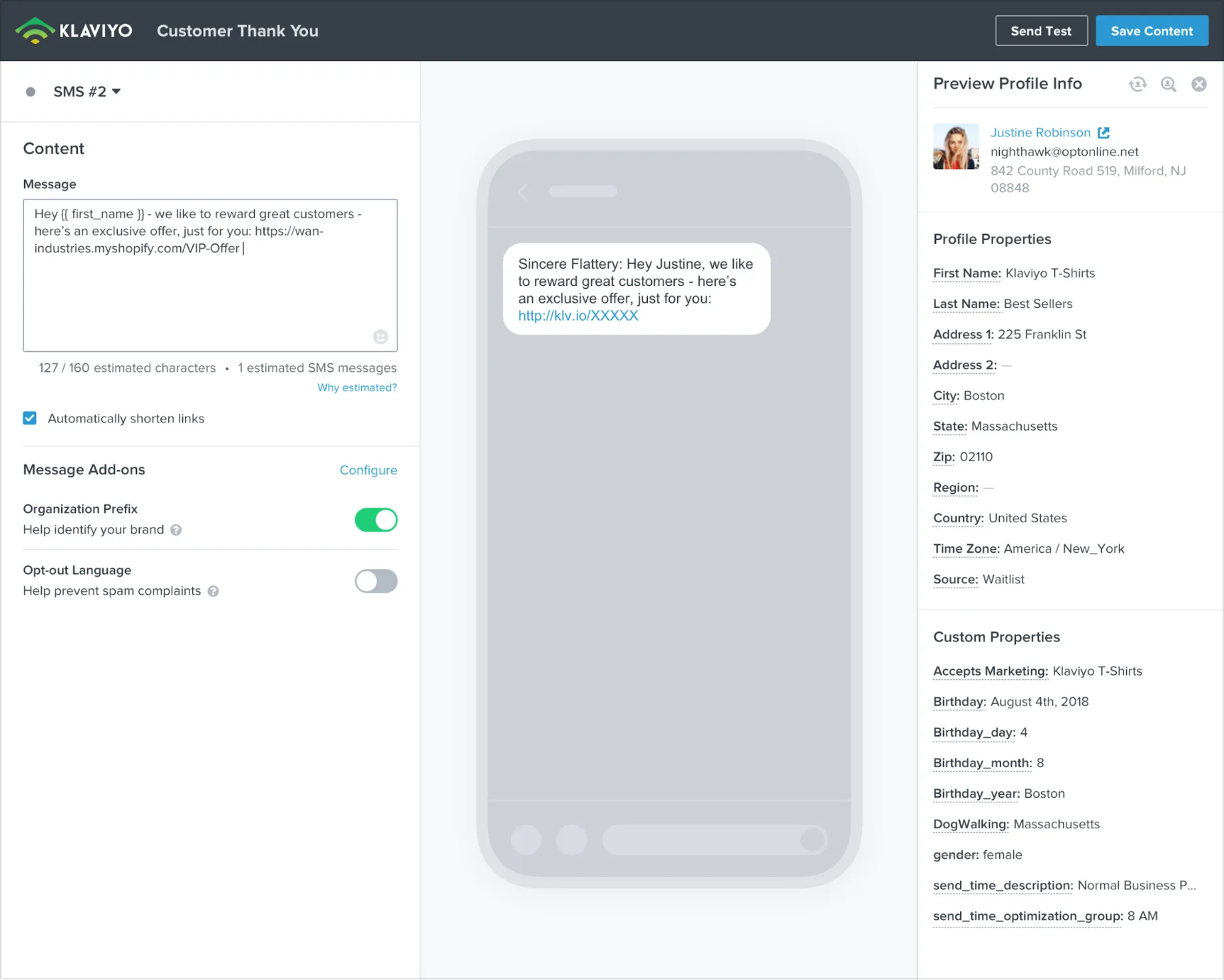Image resolution: width=1224 pixels, height=980 pixels.
Task: Click Last Name property label
Action: (966, 304)
